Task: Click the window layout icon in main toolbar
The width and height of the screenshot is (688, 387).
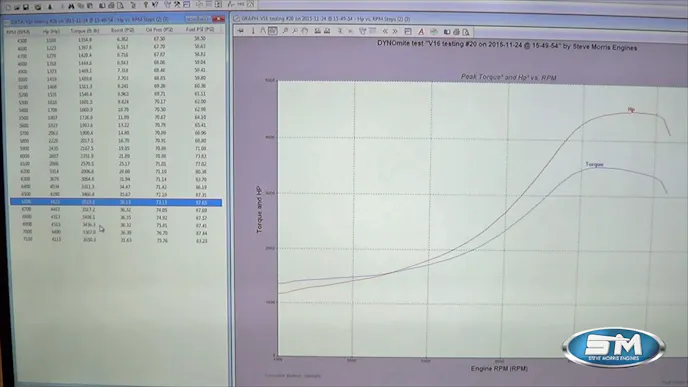Action: tap(186, 4)
